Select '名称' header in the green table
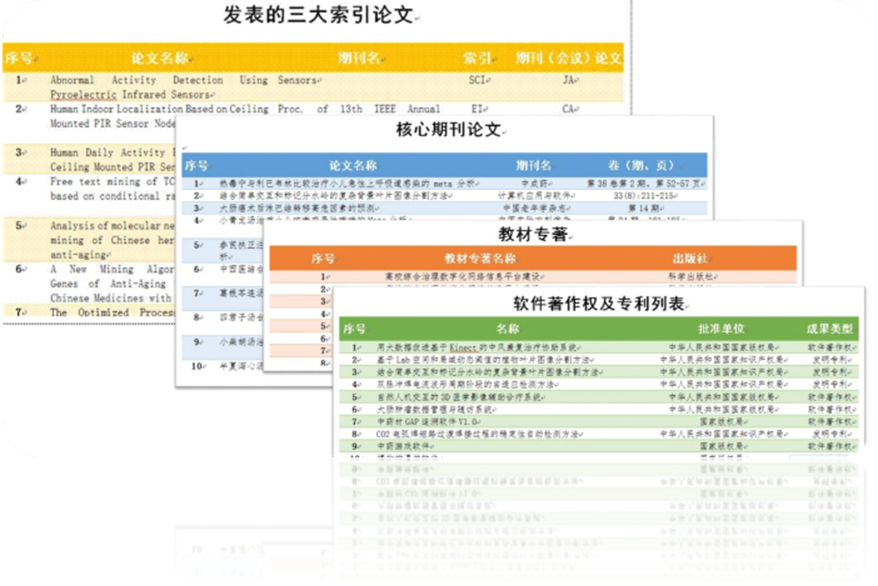The width and height of the screenshot is (878, 586). click(x=507, y=329)
